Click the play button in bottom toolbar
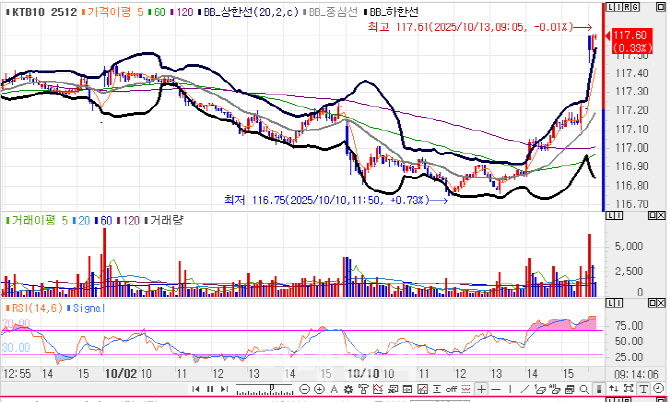This screenshot has width=670, height=402. [x=224, y=388]
